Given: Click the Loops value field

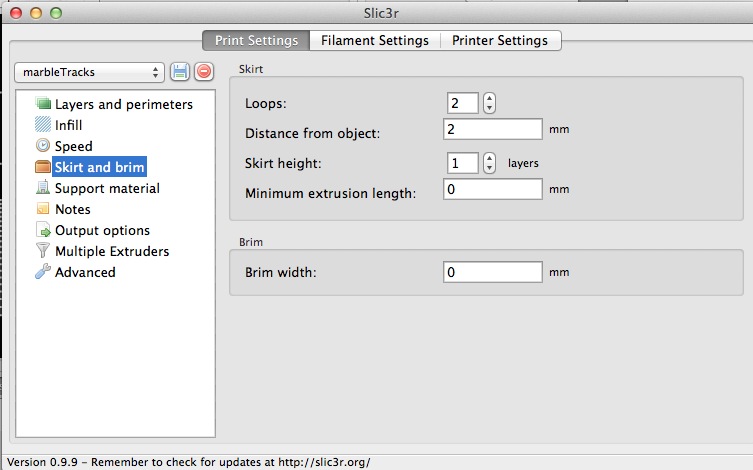Looking at the screenshot, I should [x=462, y=103].
